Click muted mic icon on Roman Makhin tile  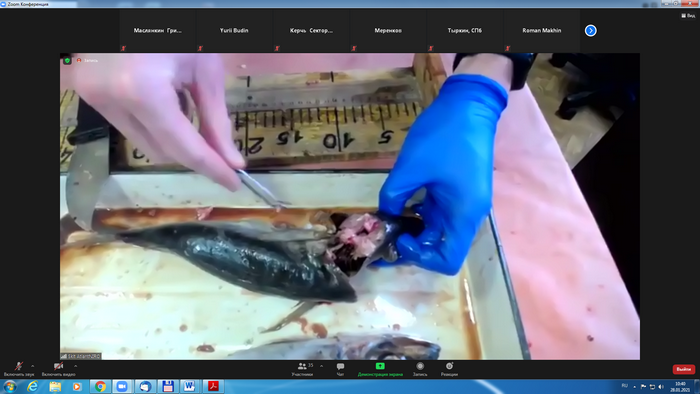tap(507, 48)
